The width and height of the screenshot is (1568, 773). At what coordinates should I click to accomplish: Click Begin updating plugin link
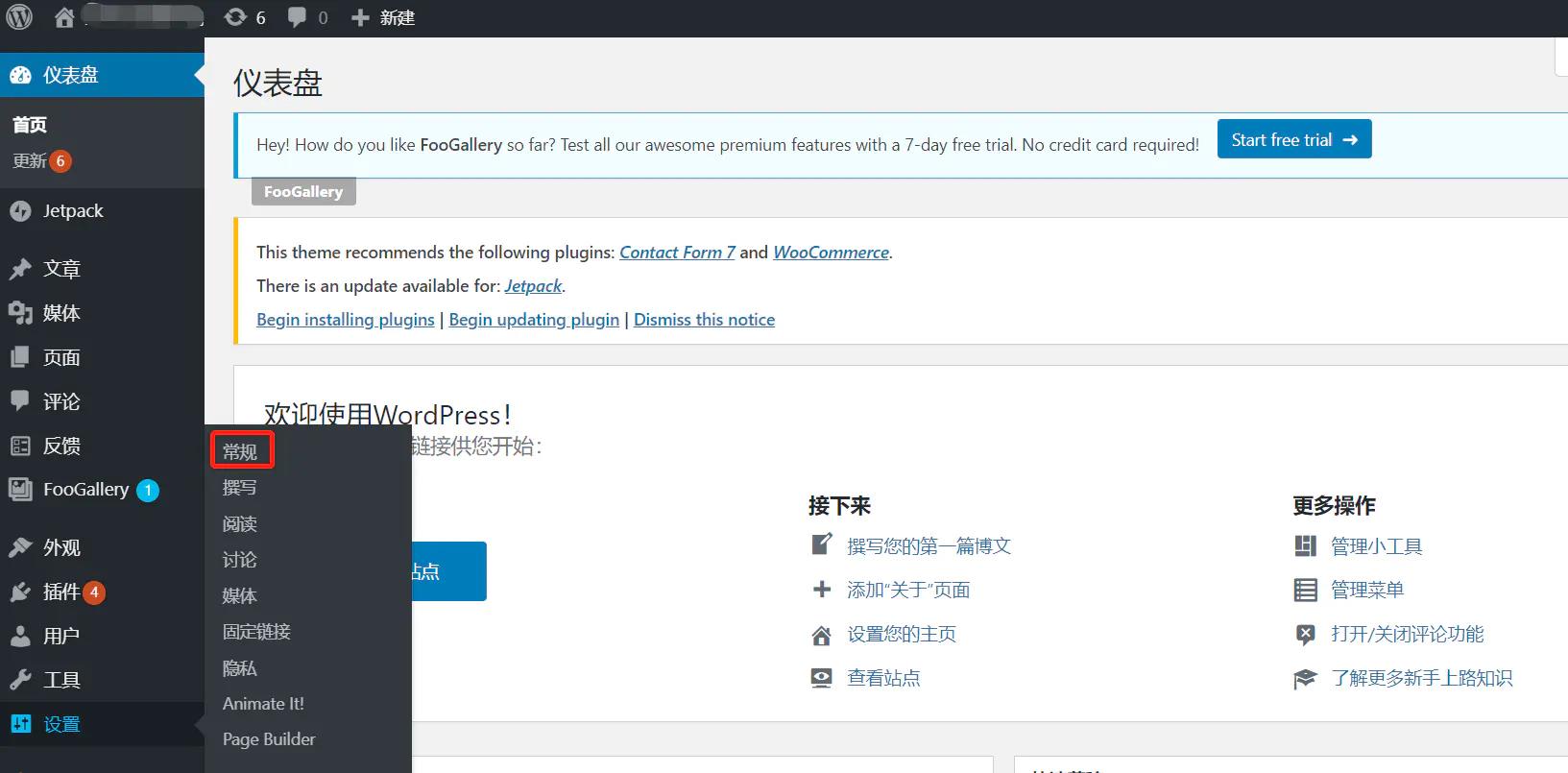(534, 320)
